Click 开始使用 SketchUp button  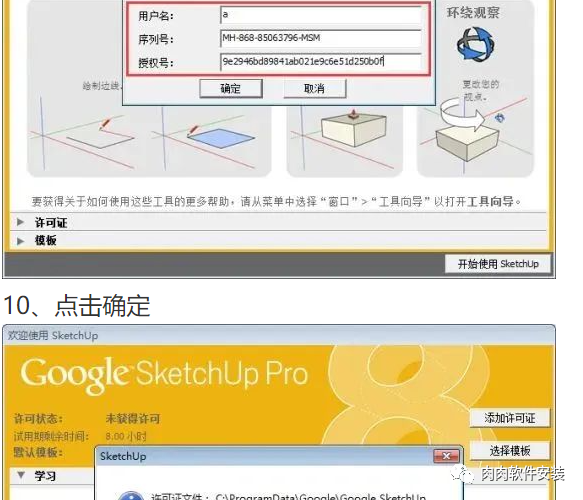497,264
